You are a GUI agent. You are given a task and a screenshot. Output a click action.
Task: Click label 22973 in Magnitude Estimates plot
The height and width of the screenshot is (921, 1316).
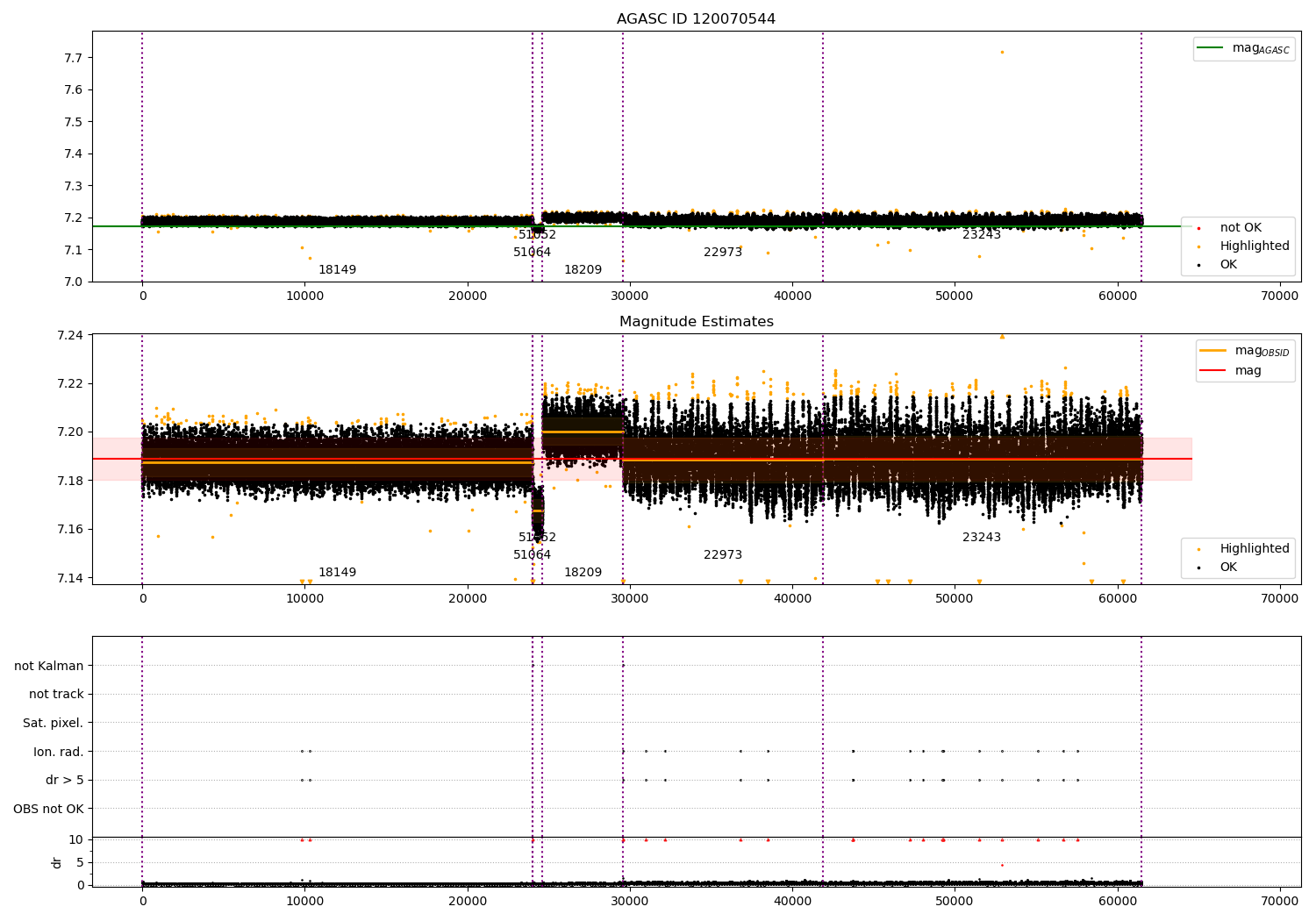tap(723, 555)
